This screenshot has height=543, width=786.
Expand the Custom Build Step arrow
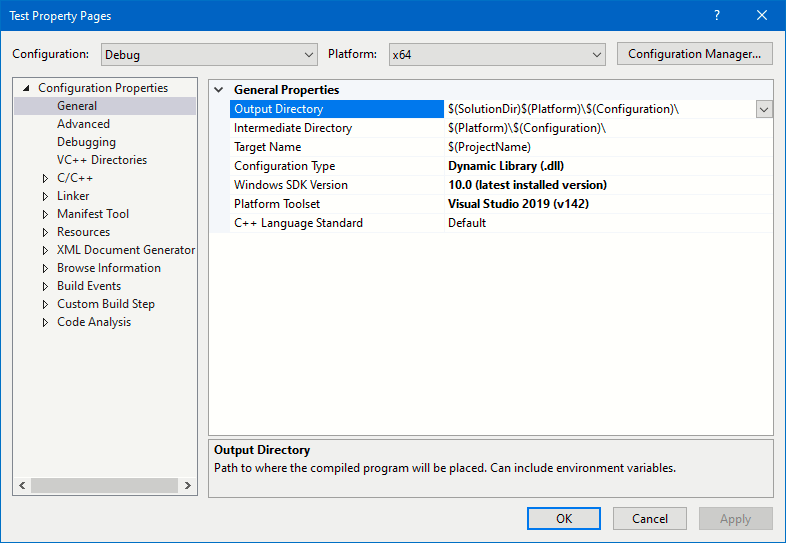(x=45, y=304)
